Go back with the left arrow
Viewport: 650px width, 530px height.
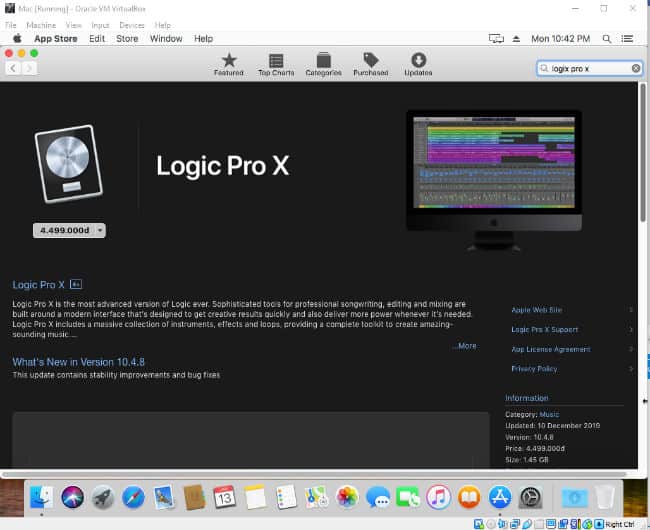point(13,68)
